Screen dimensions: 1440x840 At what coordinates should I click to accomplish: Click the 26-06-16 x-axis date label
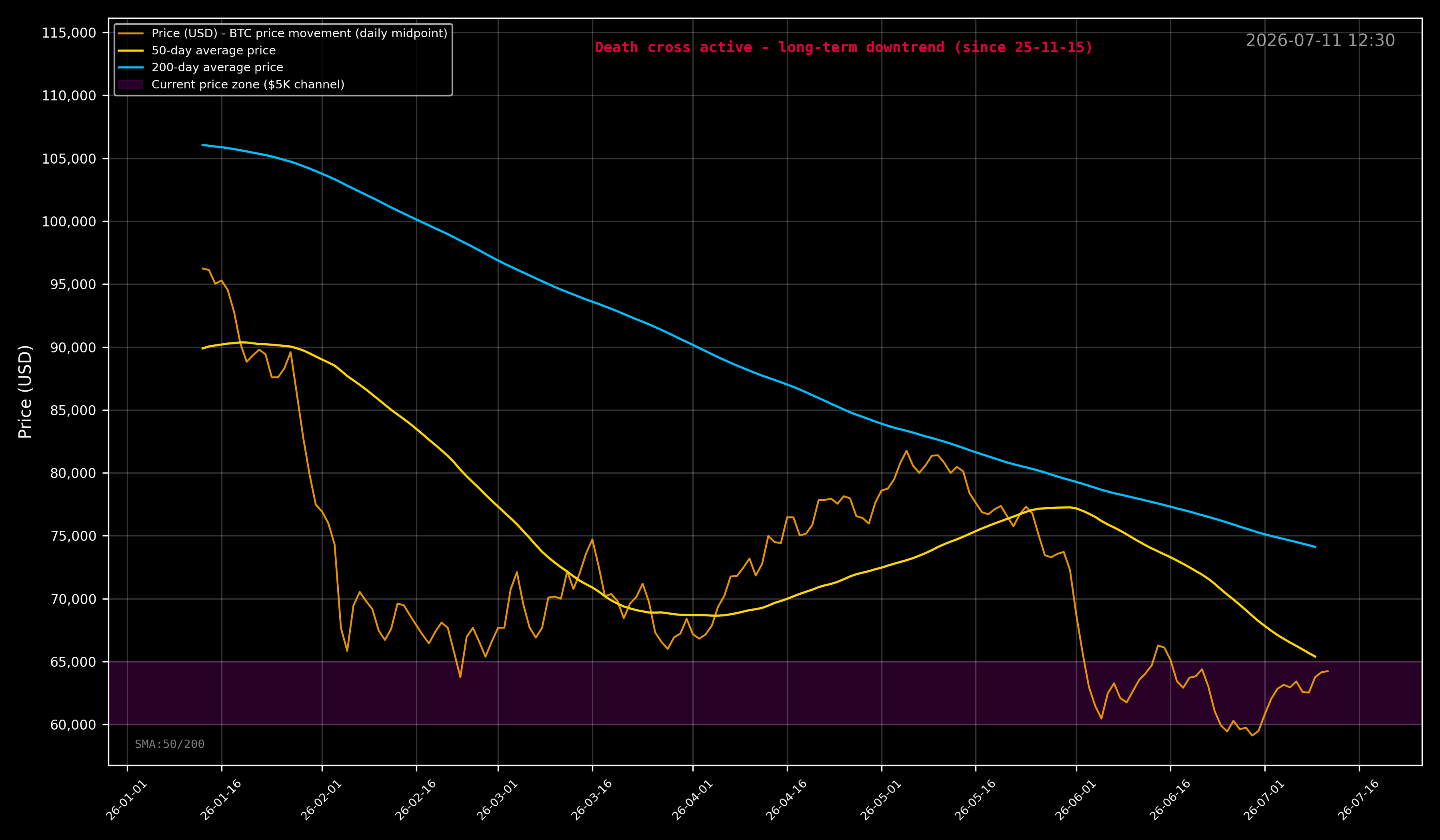1170,800
